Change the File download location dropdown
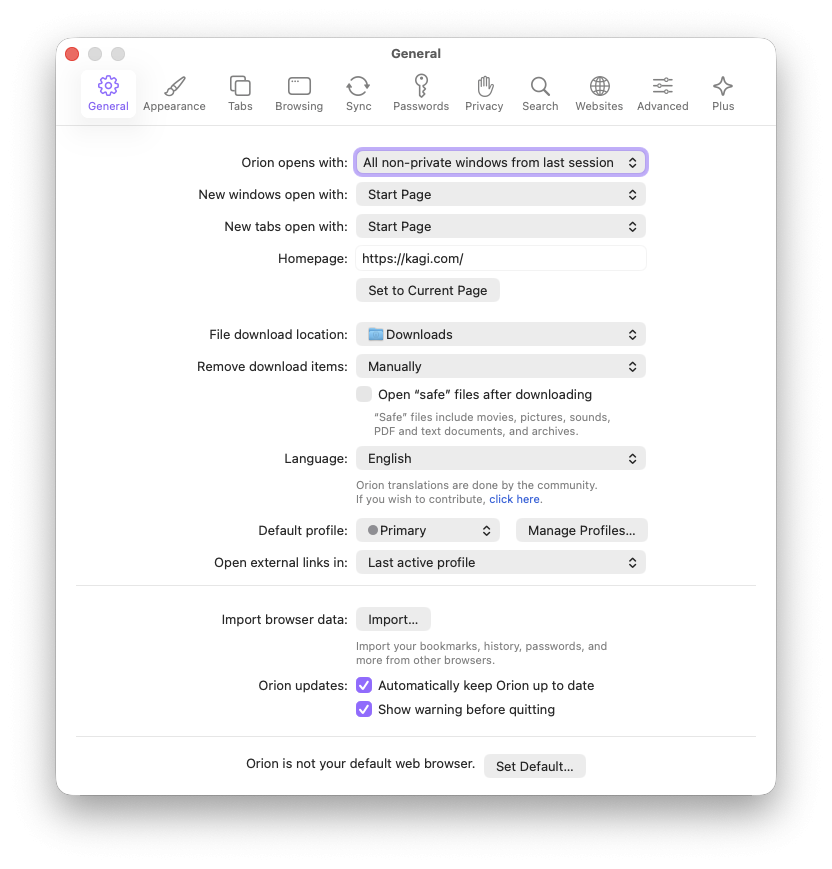The width and height of the screenshot is (832, 869). tap(501, 334)
